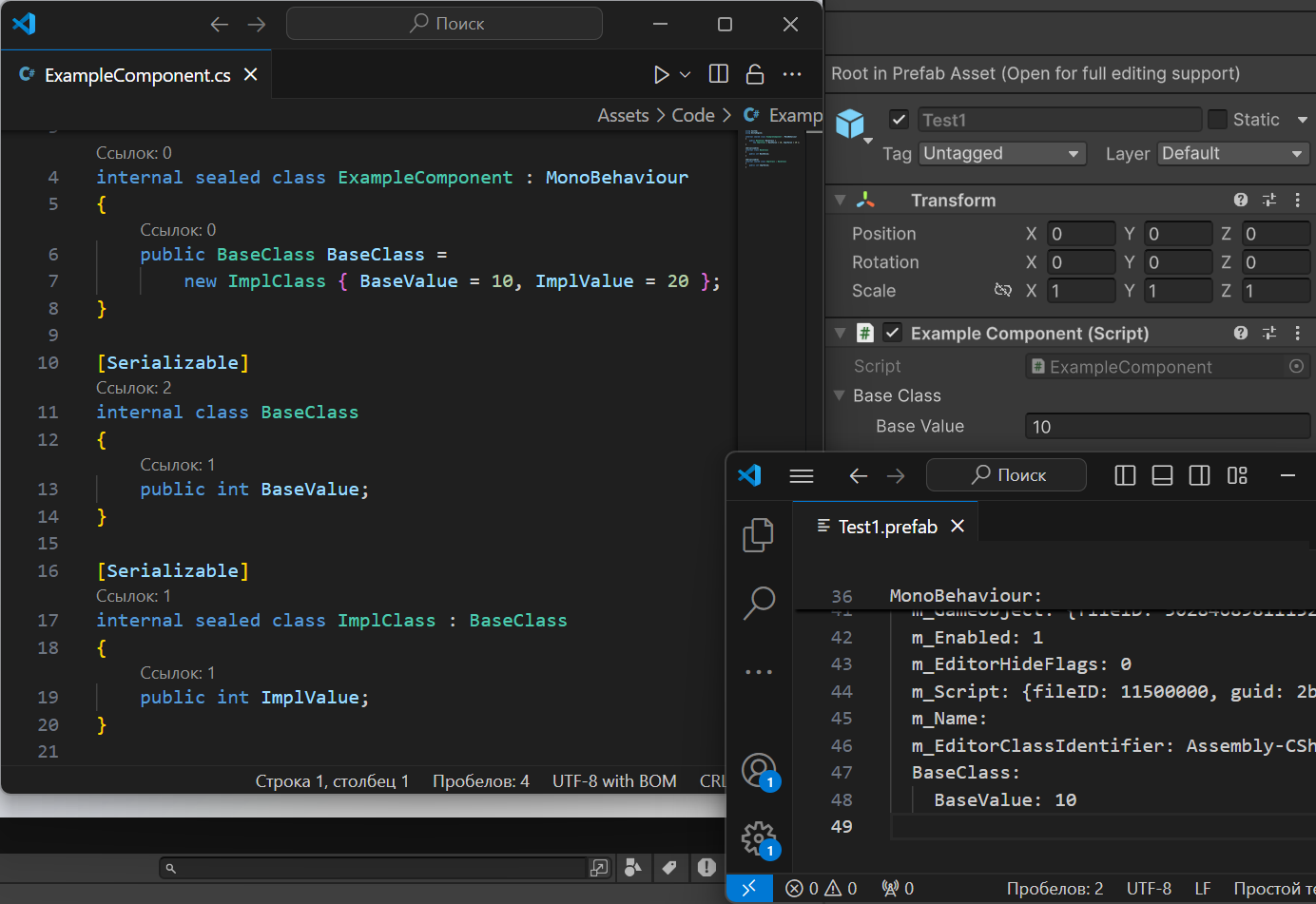
Task: Select the ExampleComponent.cs tab
Action: [137, 75]
